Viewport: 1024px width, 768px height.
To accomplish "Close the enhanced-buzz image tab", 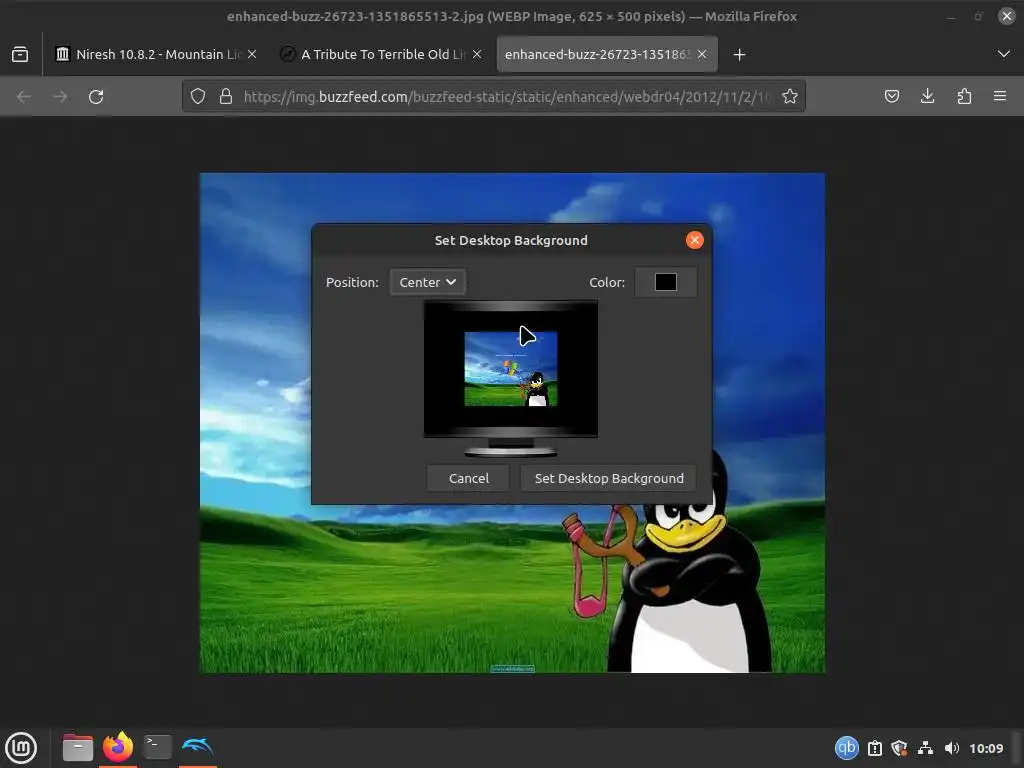I will [x=702, y=54].
